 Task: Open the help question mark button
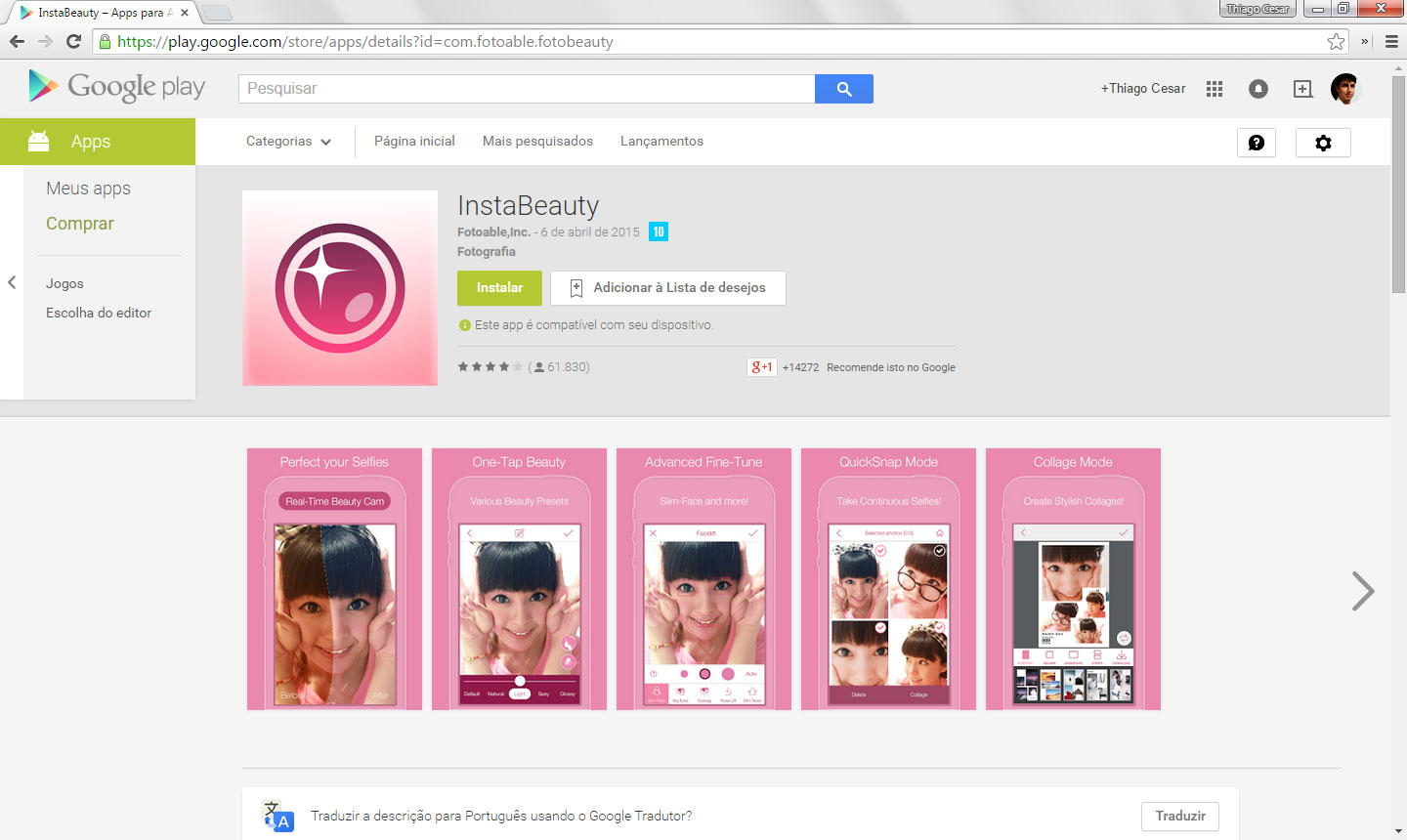point(1257,143)
